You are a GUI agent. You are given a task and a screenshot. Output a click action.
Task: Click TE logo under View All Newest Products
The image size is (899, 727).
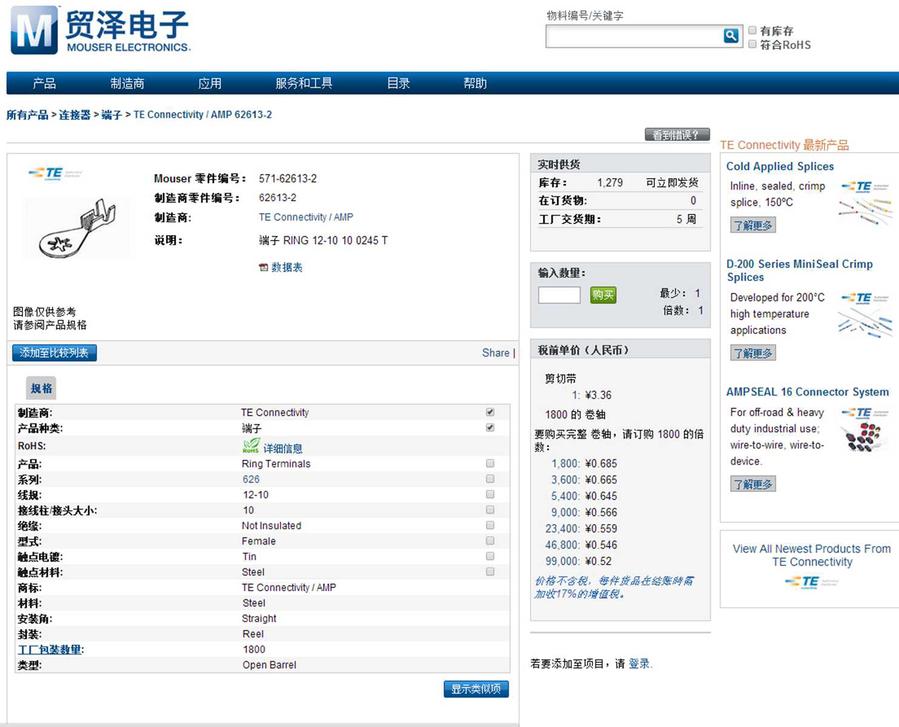pos(811,582)
